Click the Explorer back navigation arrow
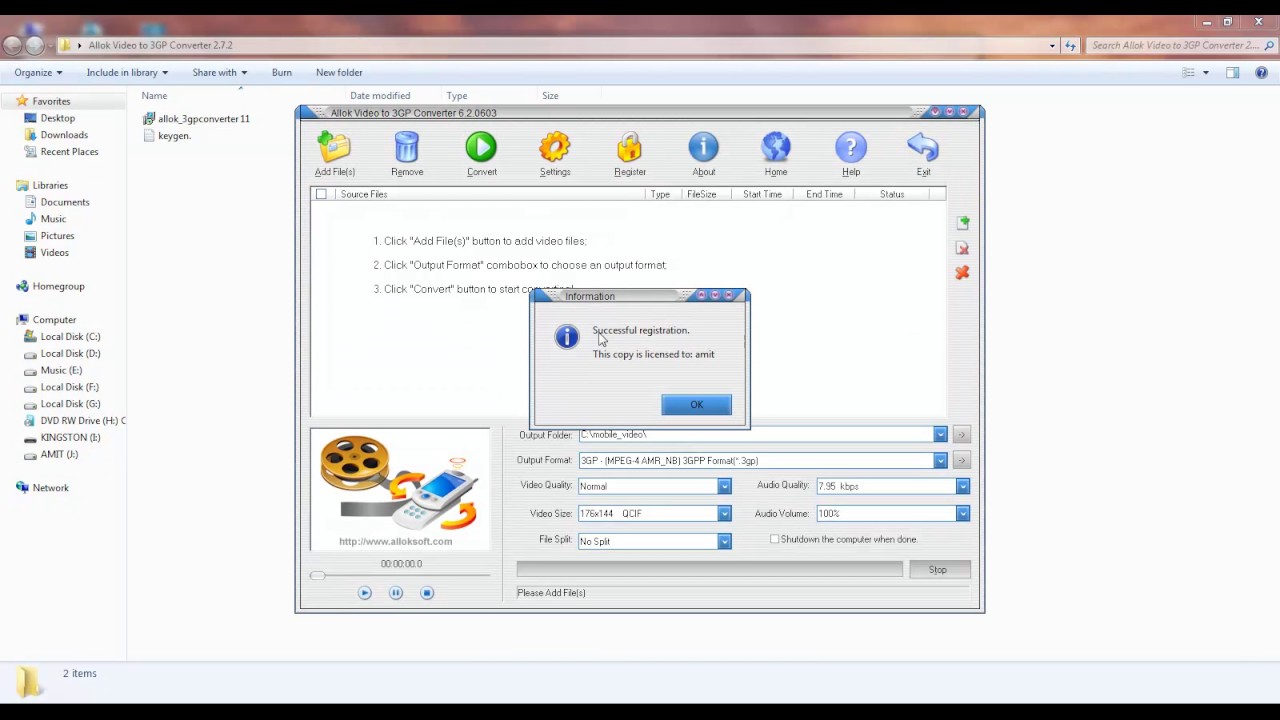 12,45
